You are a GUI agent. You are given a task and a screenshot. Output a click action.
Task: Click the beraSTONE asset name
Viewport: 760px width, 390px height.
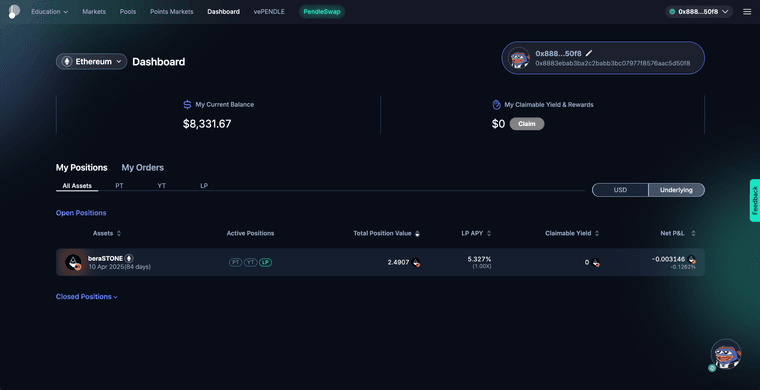tap(105, 259)
